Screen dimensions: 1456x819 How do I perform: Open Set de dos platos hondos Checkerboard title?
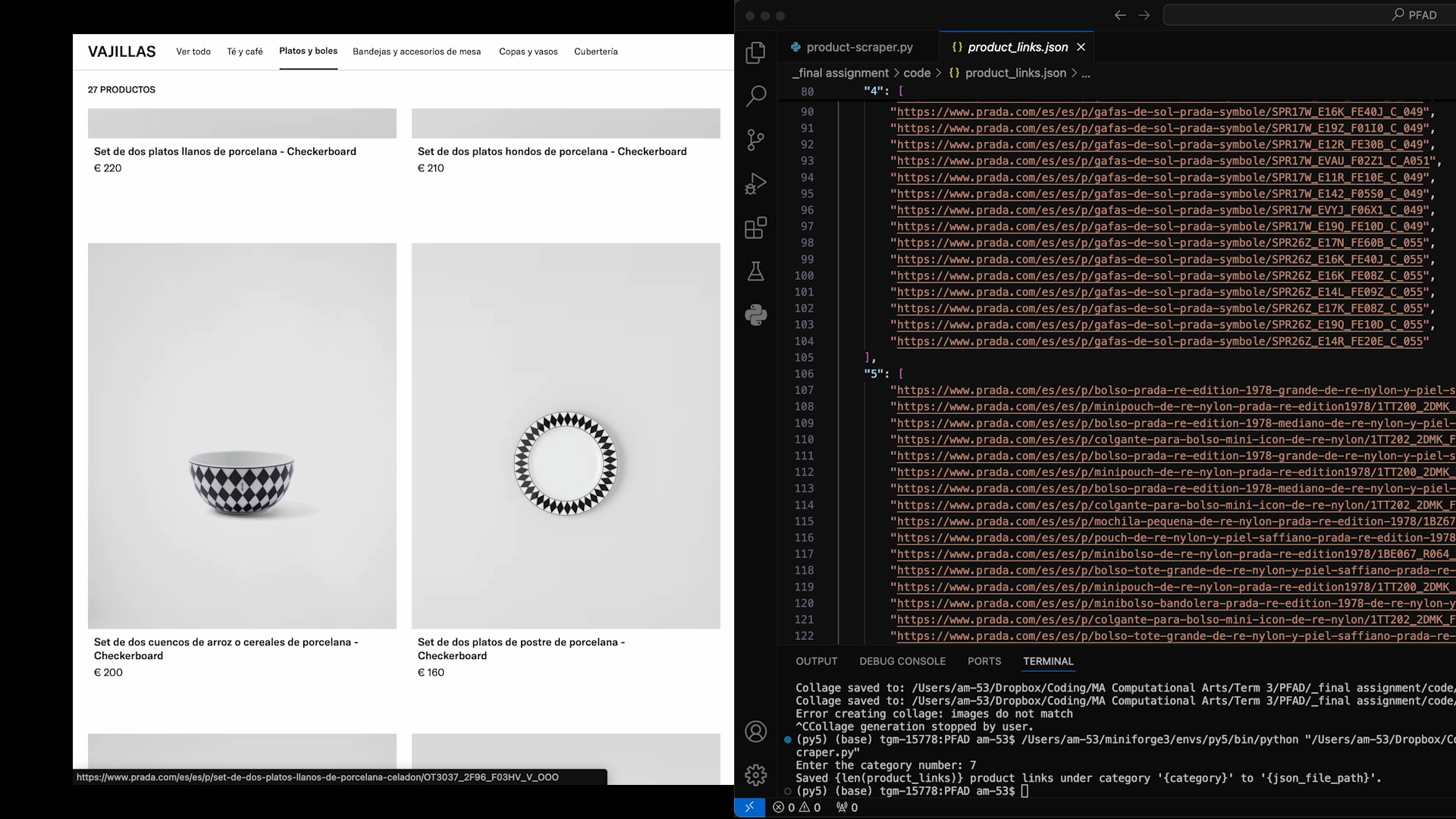point(552,152)
